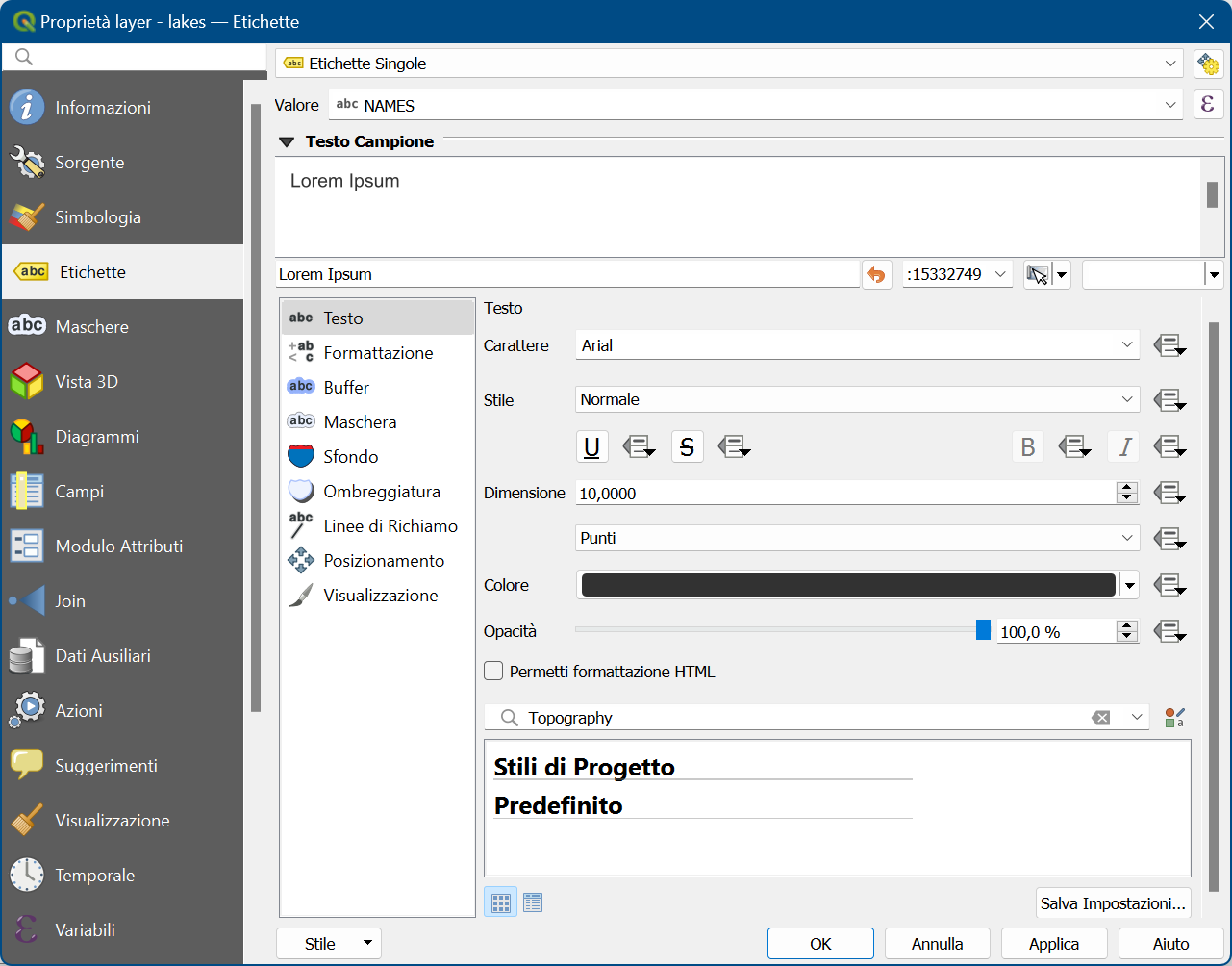Click data-defined override for Colore
This screenshot has height=966, width=1232.
(x=1169, y=585)
